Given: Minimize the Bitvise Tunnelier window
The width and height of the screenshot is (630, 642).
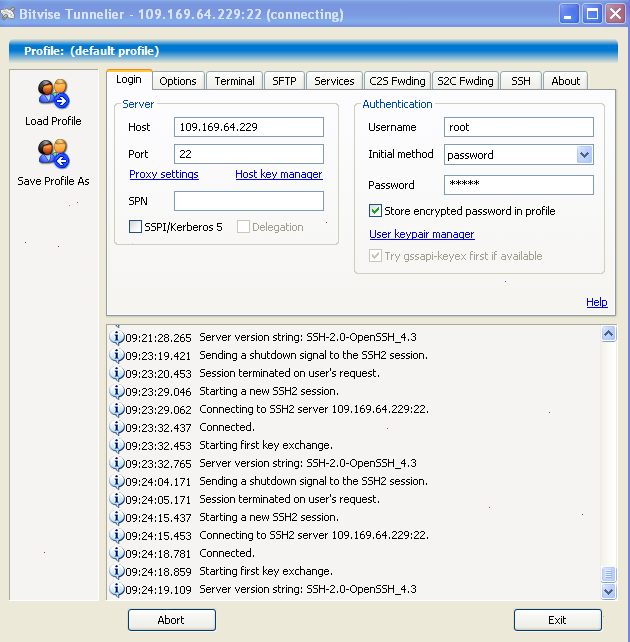Looking at the screenshot, I should pos(568,14).
